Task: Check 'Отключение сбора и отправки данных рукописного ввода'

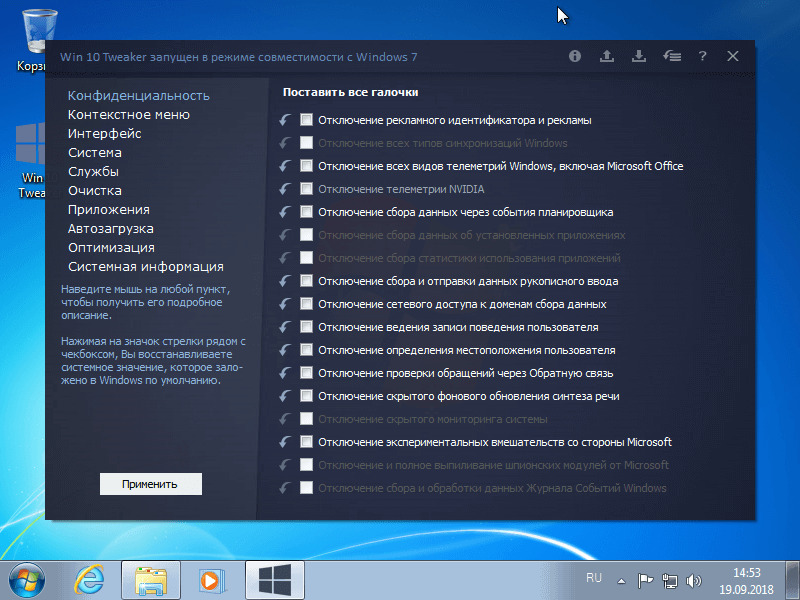Action: (306, 281)
